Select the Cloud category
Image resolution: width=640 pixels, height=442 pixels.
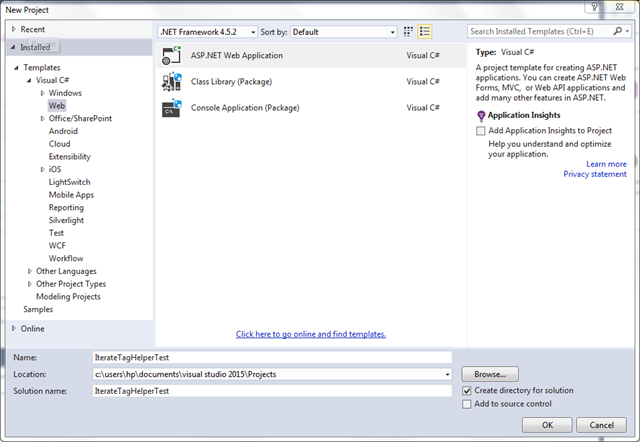pos(60,144)
